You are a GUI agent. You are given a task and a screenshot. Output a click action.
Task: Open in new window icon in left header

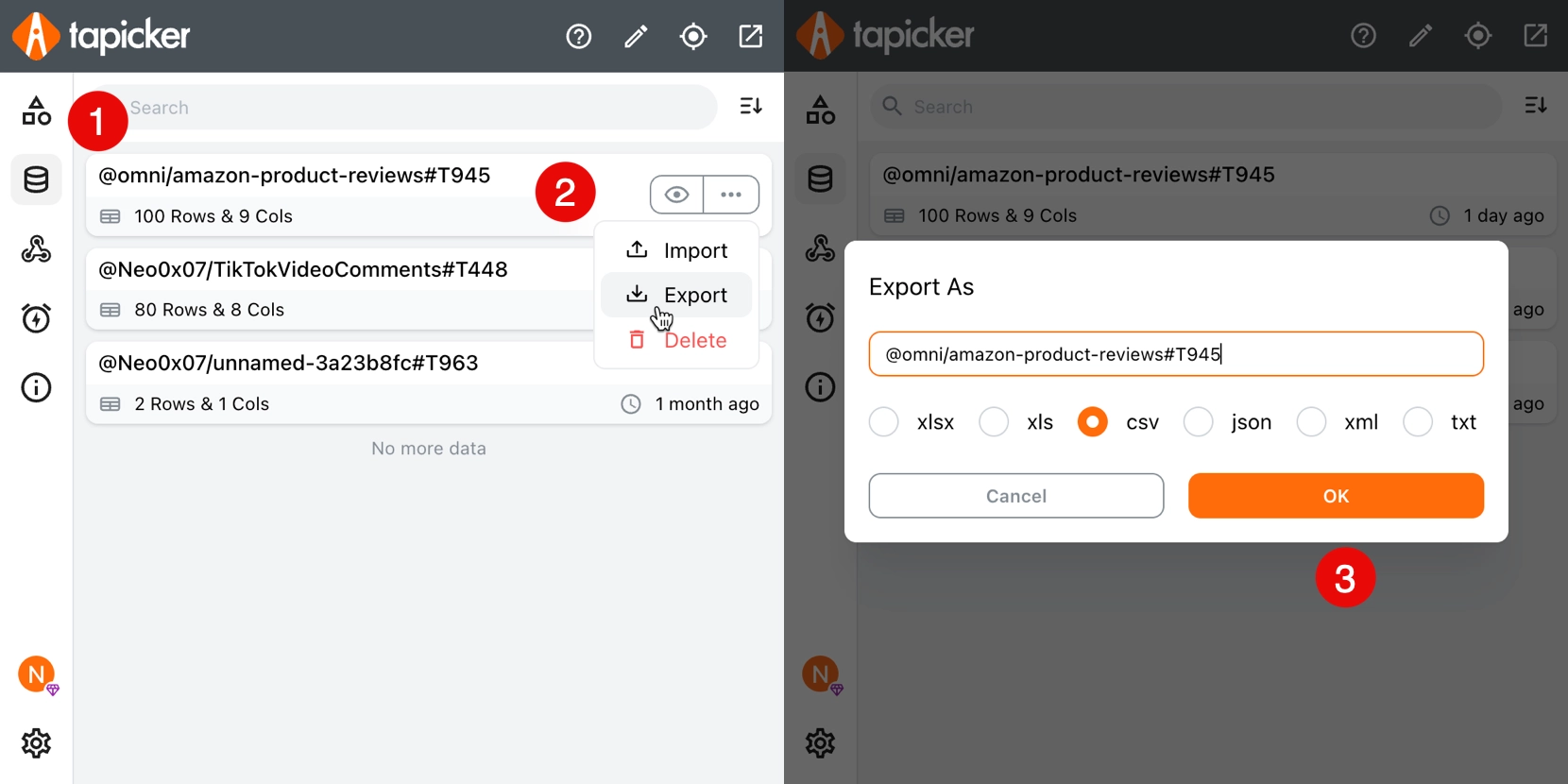click(x=751, y=37)
